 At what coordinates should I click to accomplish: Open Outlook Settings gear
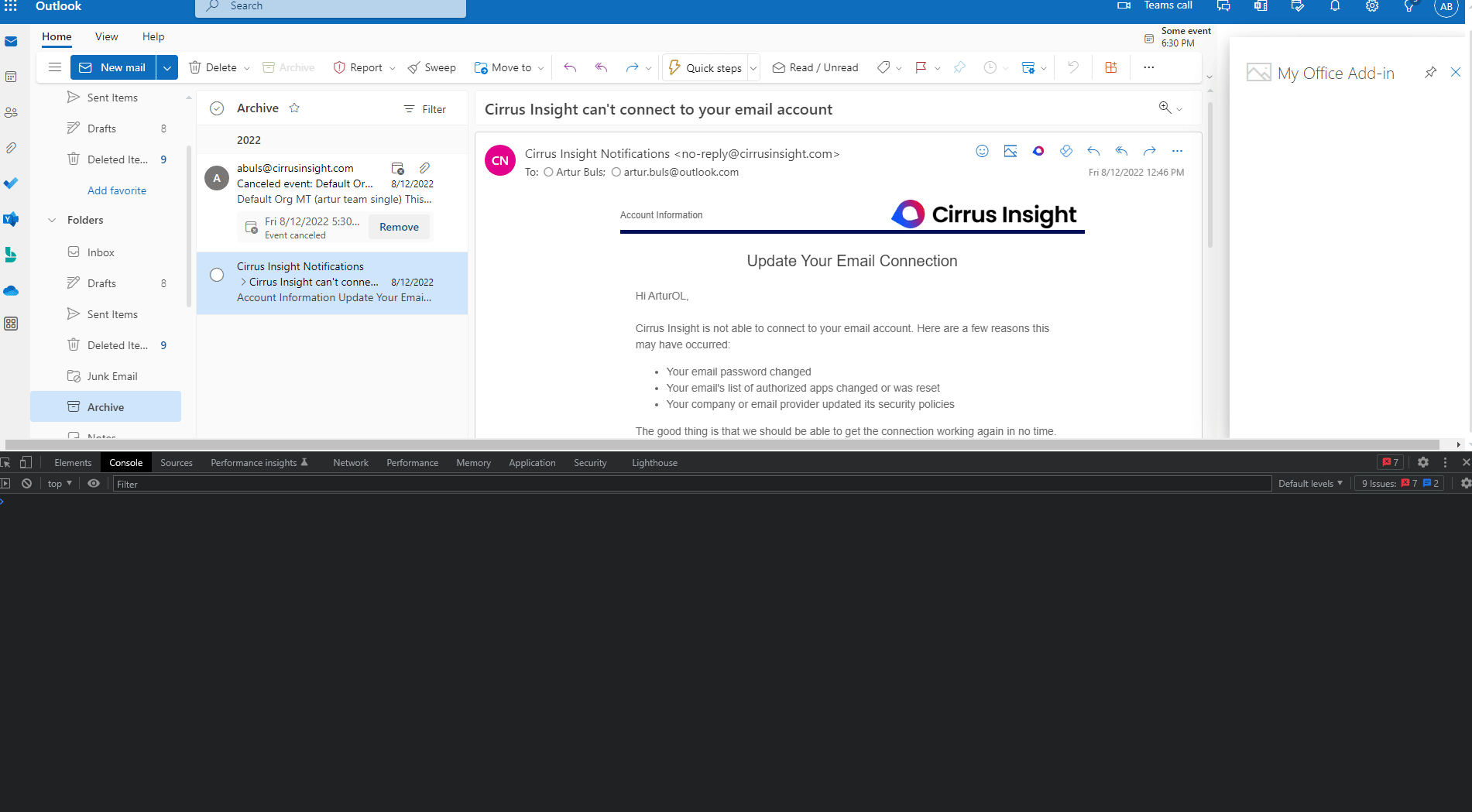(1372, 6)
